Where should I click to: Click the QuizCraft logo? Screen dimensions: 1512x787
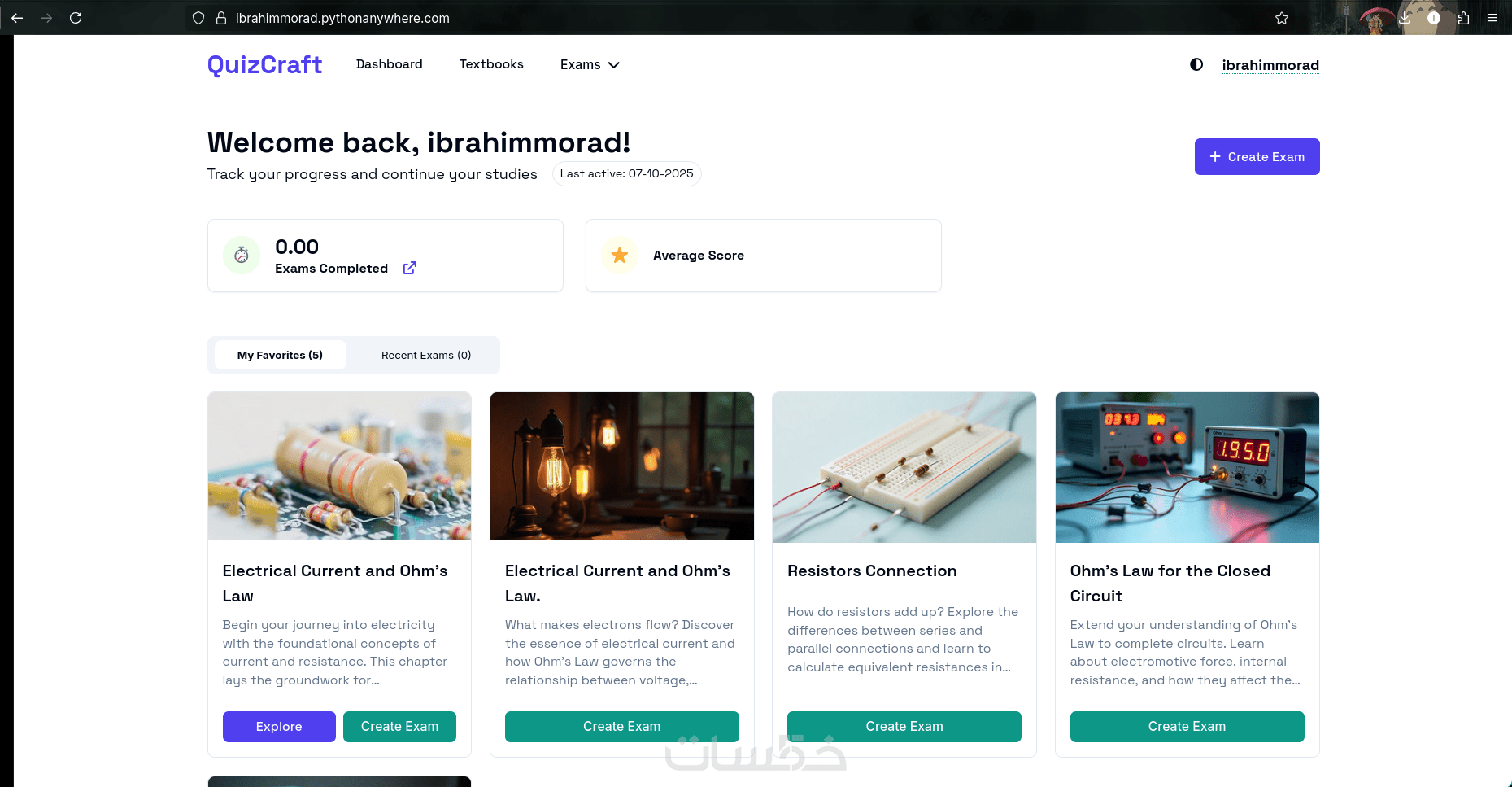pyautogui.click(x=264, y=64)
